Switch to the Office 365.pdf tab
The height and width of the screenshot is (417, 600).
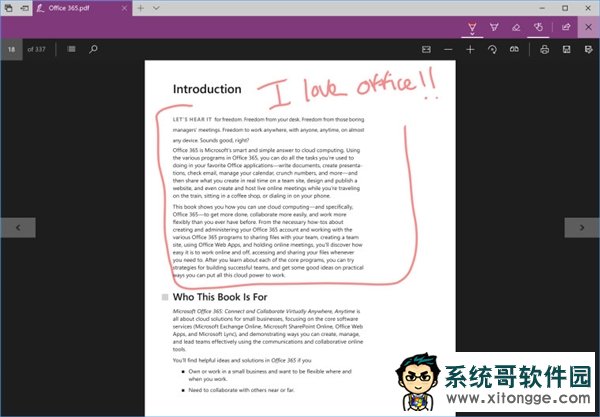(x=82, y=8)
